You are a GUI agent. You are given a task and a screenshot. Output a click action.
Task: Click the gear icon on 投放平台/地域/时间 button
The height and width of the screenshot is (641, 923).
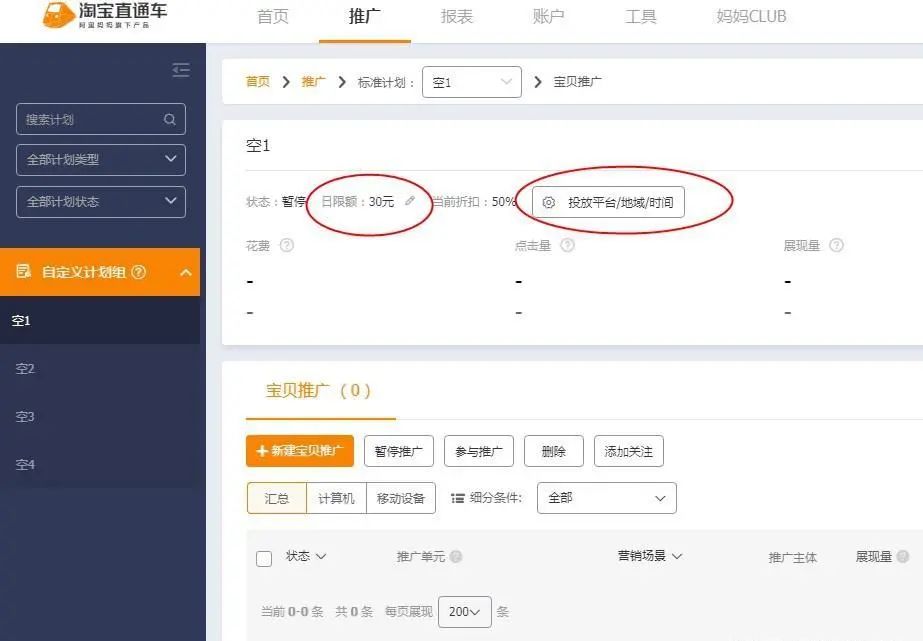coord(547,202)
